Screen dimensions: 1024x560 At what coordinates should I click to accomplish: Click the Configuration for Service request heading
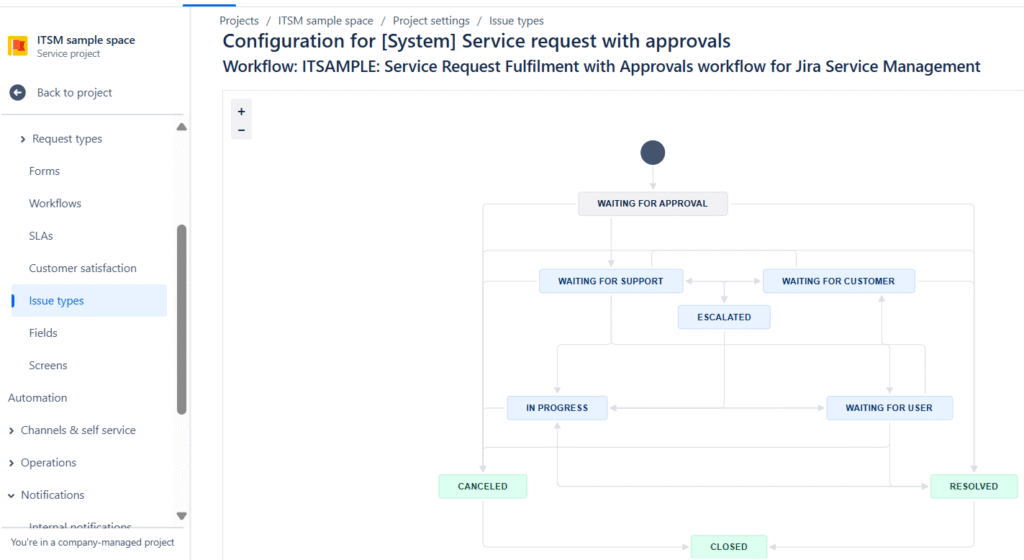pos(477,41)
